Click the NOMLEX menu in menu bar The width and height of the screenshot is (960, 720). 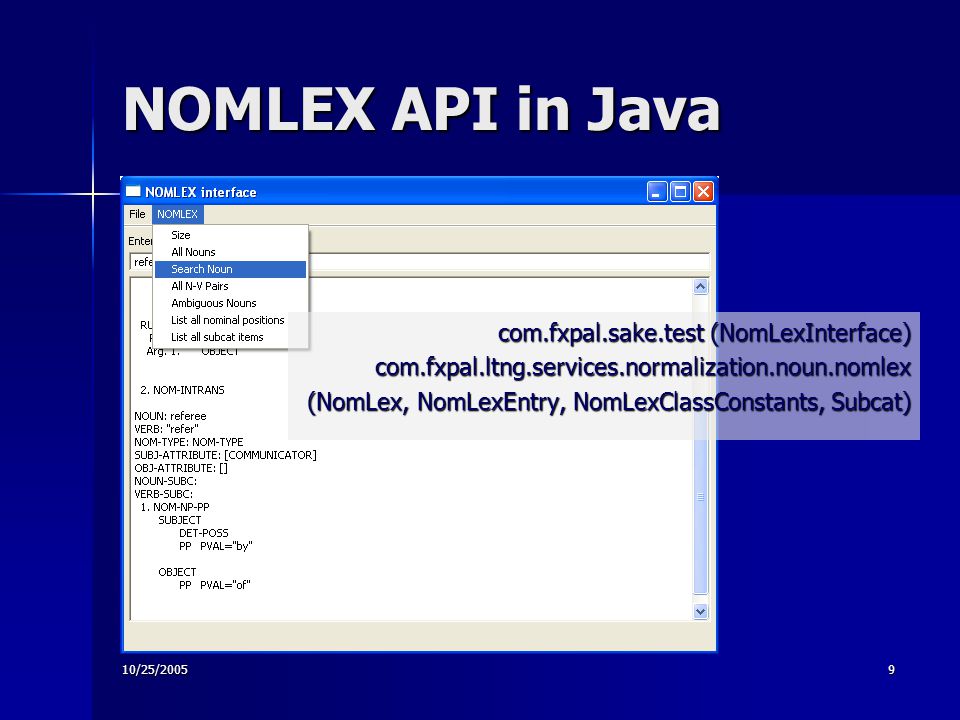(x=178, y=214)
